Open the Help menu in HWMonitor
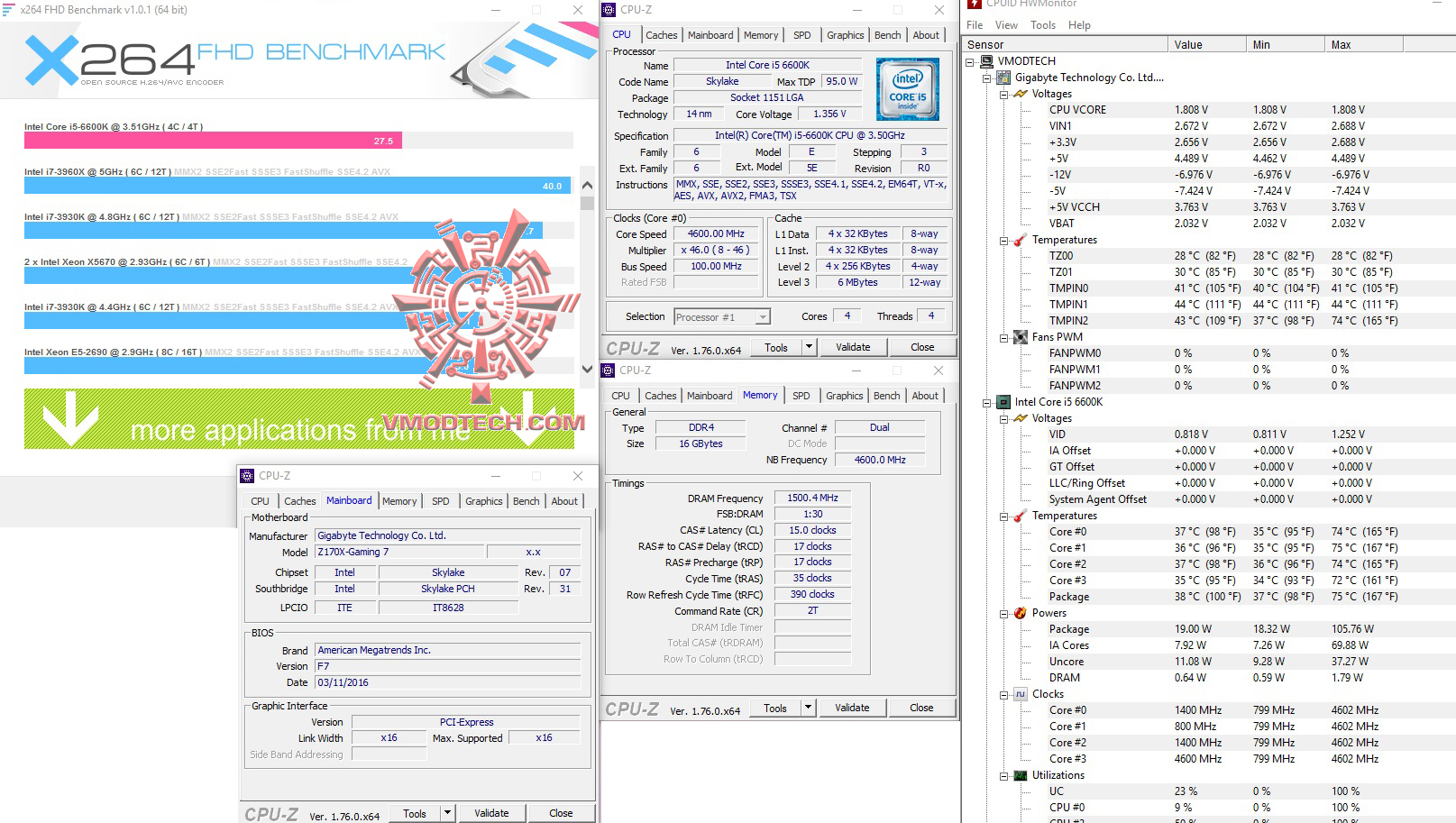Screen dimensions: 1456x823 1079,25
